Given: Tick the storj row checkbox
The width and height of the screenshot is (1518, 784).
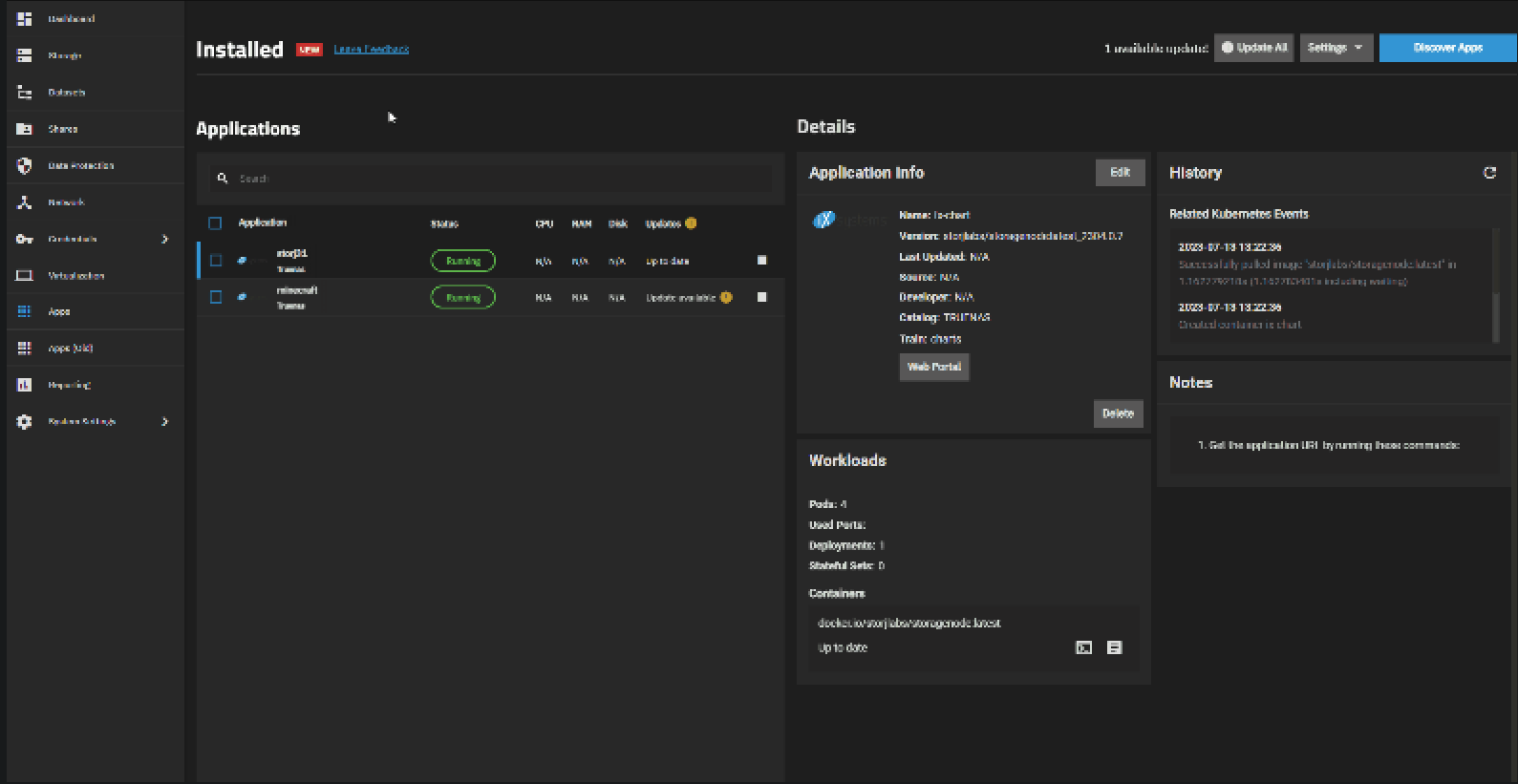Looking at the screenshot, I should tap(216, 260).
